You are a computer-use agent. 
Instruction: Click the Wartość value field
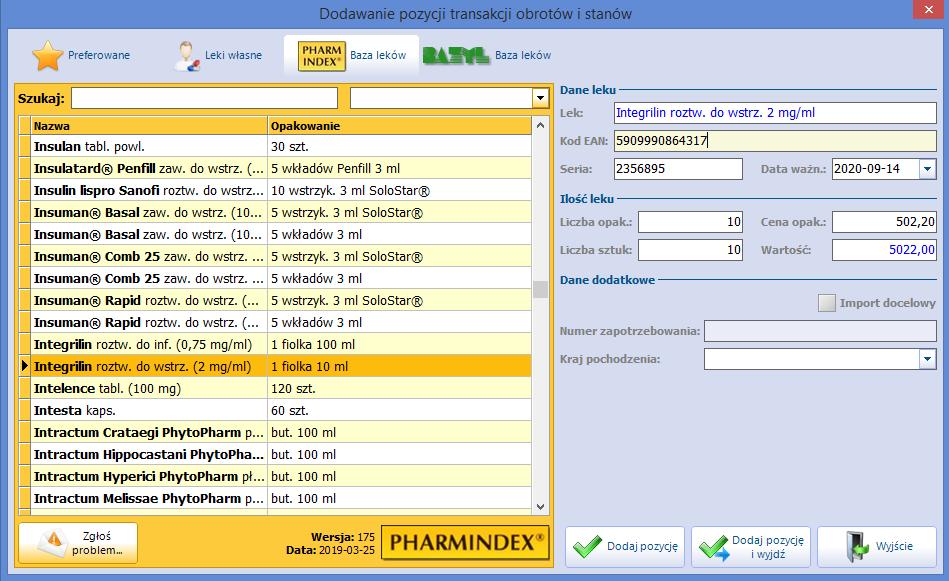click(x=884, y=249)
